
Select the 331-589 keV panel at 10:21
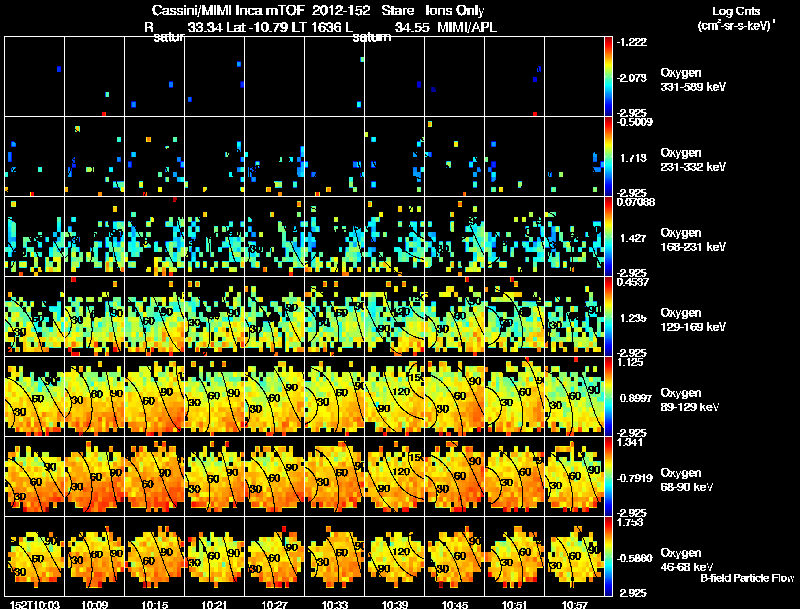pyautogui.click(x=214, y=77)
